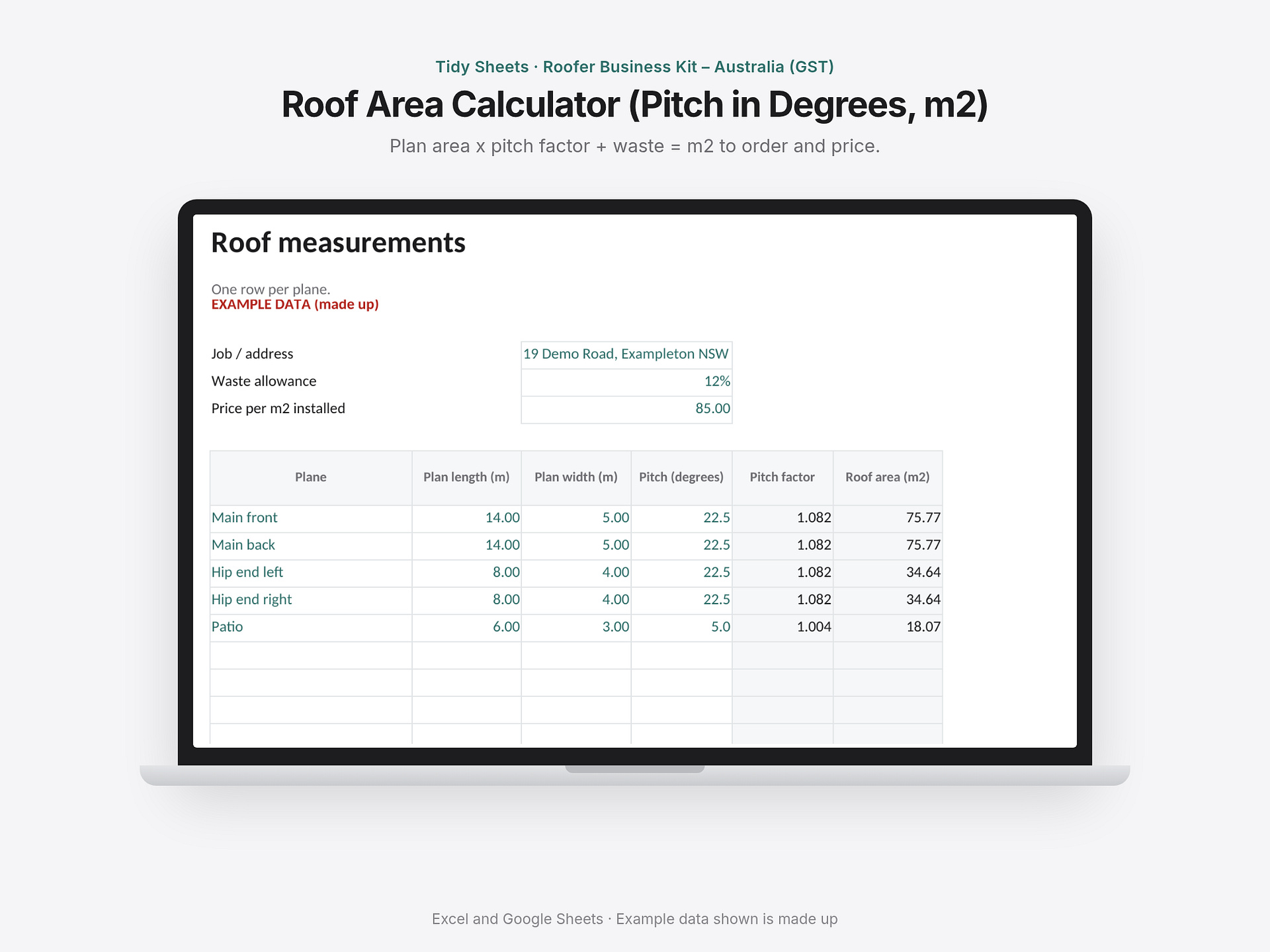1270x952 pixels.
Task: Click the 'Waste allowance' label
Action: (264, 381)
